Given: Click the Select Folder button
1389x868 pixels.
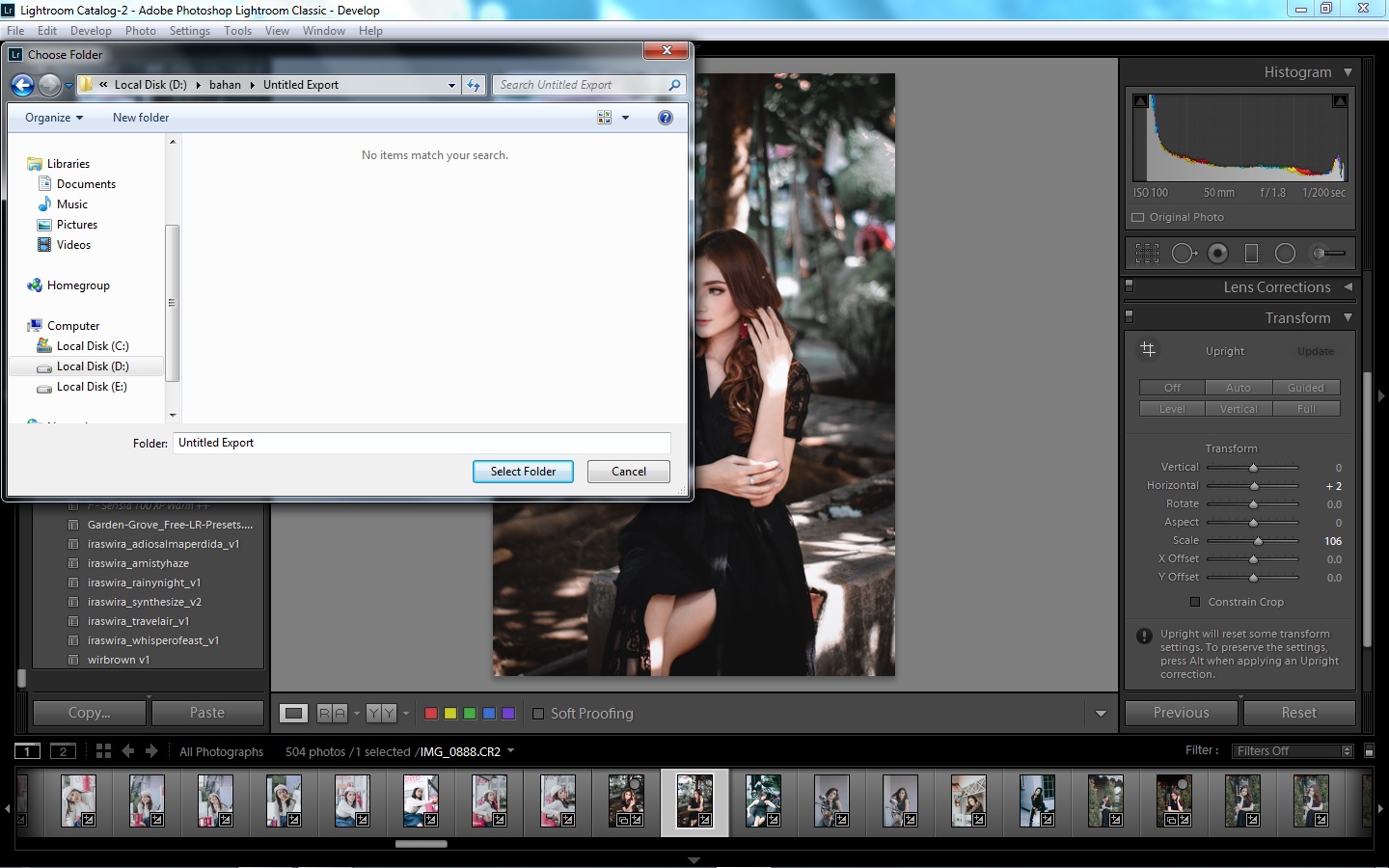Looking at the screenshot, I should coord(523,472).
